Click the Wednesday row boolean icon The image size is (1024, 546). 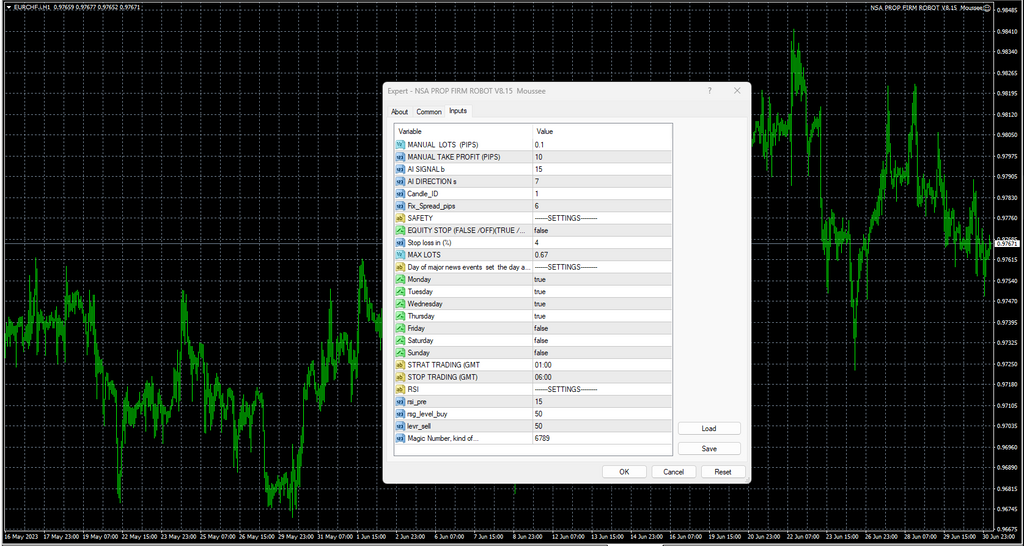[x=400, y=304]
